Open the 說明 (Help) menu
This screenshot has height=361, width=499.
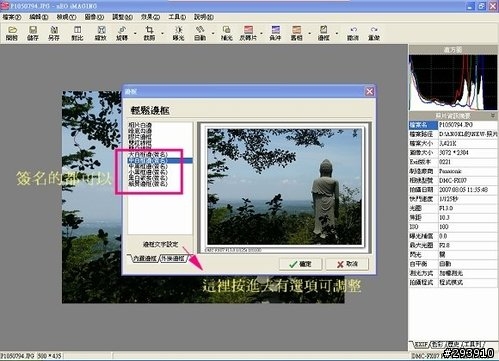point(204,17)
